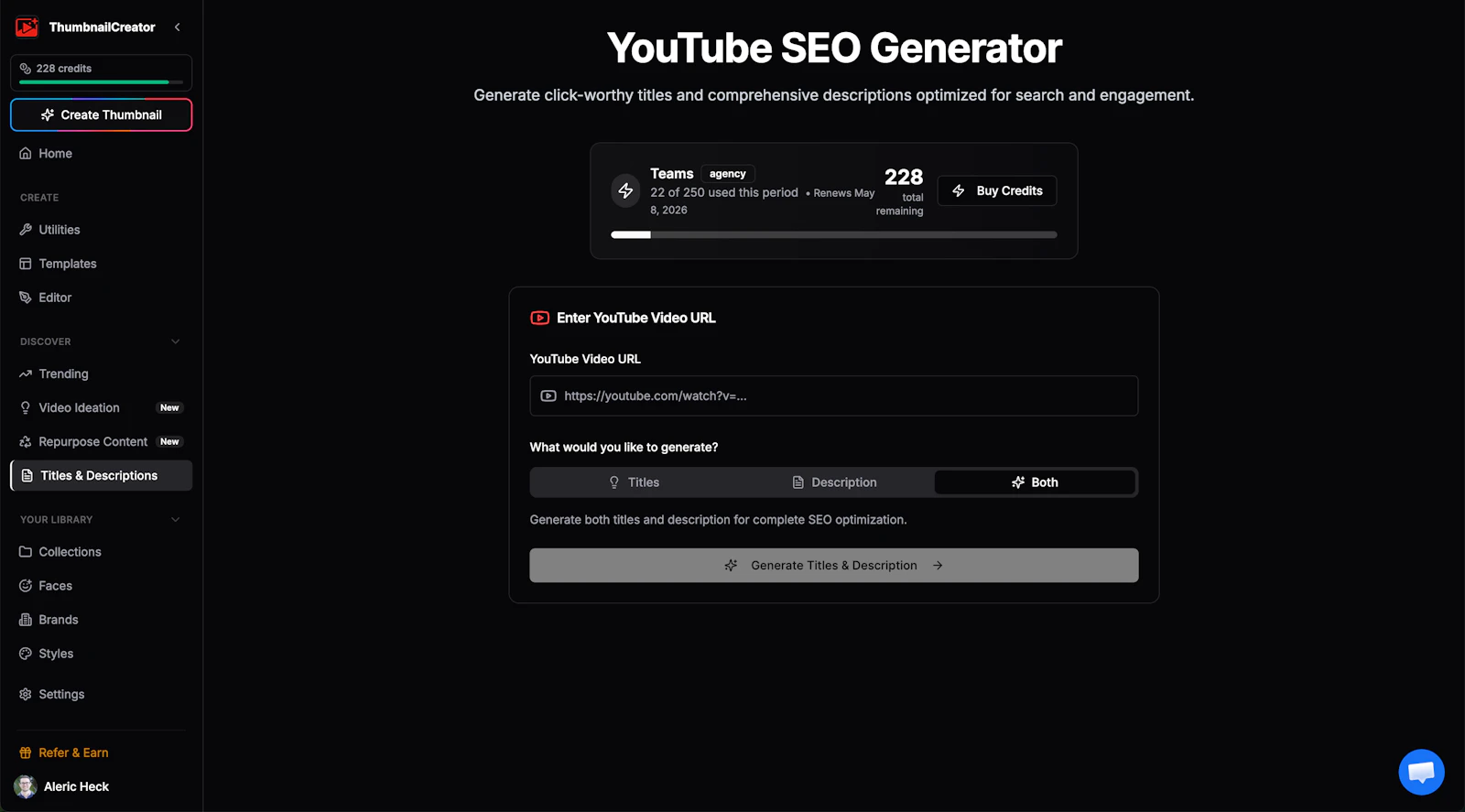Click the Repurpose Content recycle icon

pos(26,441)
